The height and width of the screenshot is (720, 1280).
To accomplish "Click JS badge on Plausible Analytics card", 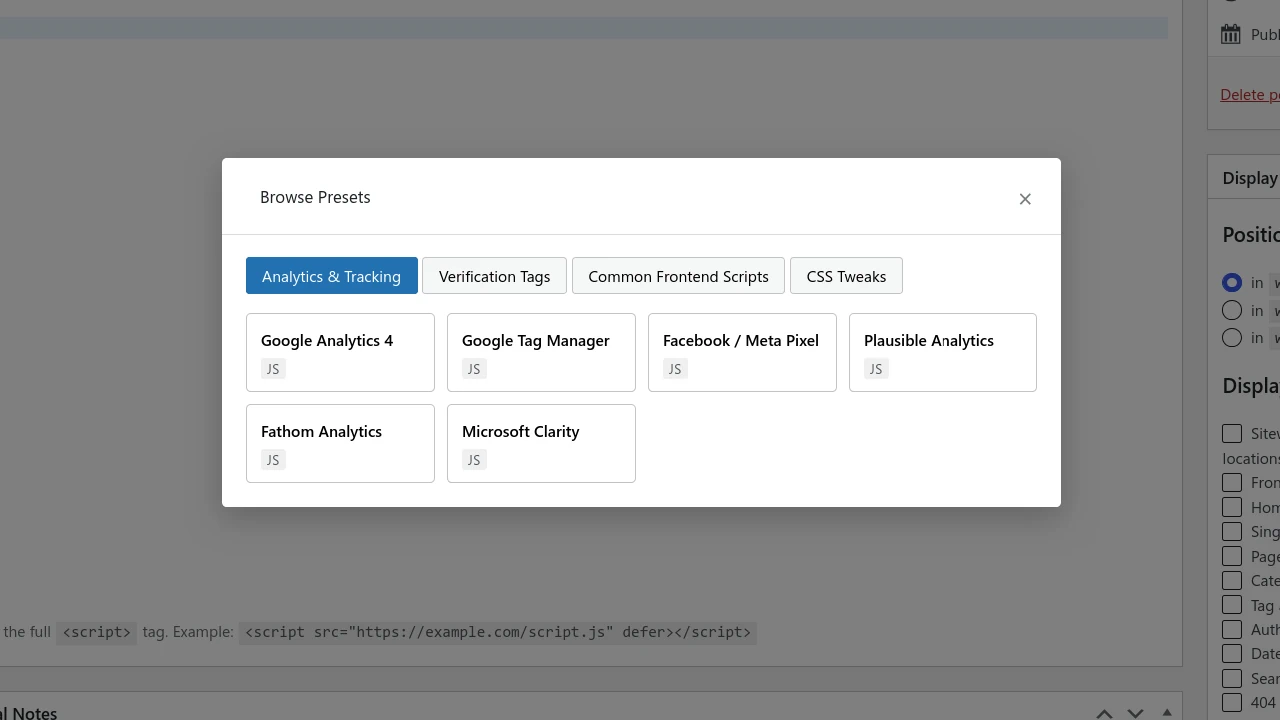I will click(x=876, y=369).
